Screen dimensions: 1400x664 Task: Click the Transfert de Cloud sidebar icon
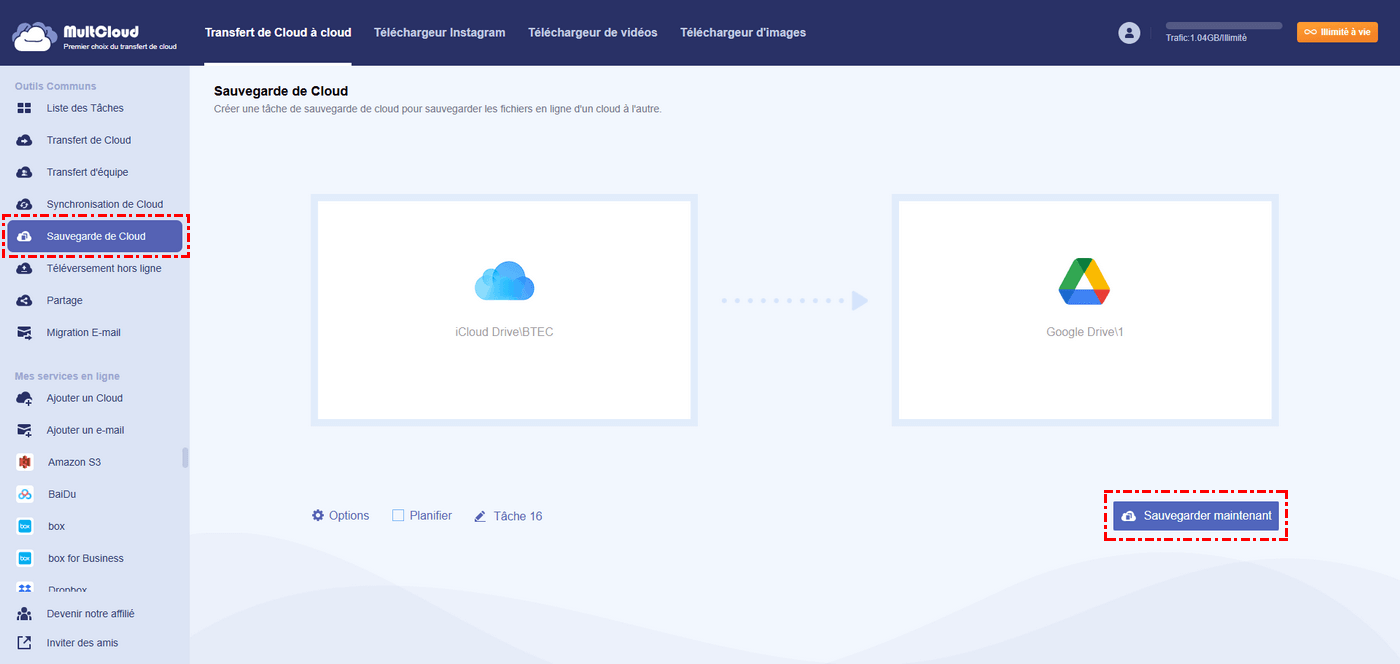pos(25,140)
